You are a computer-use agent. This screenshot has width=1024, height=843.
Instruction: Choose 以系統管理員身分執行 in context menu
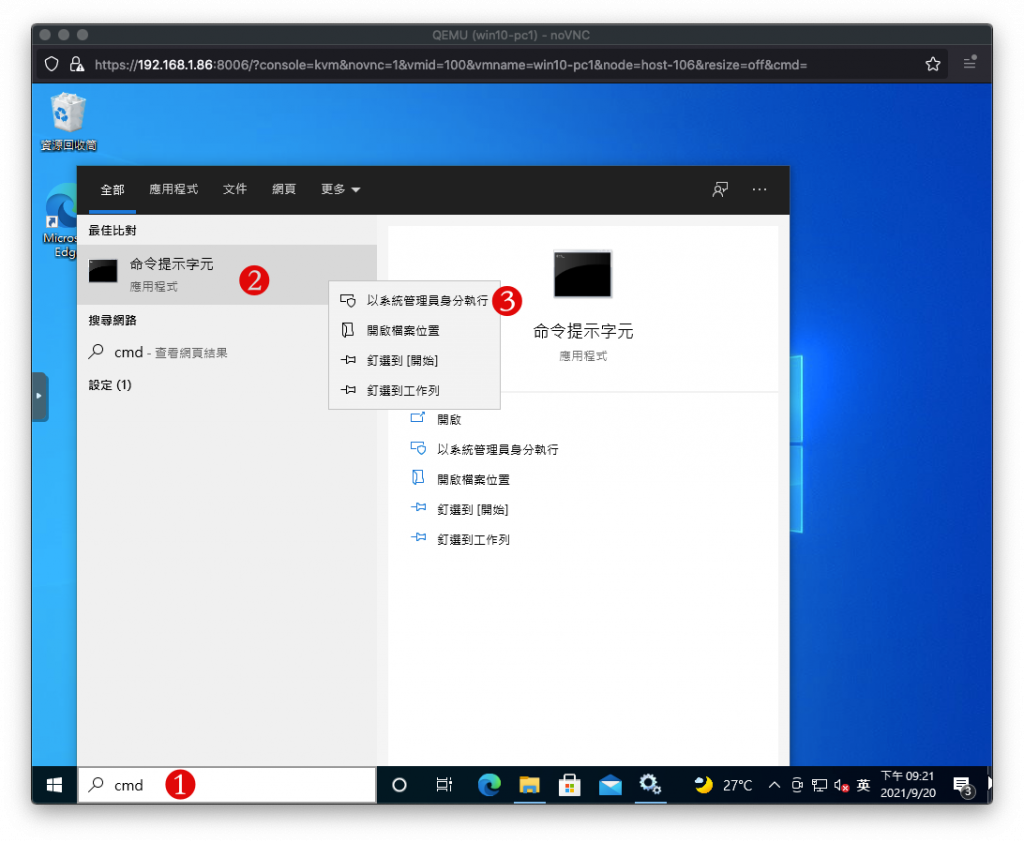(x=415, y=300)
